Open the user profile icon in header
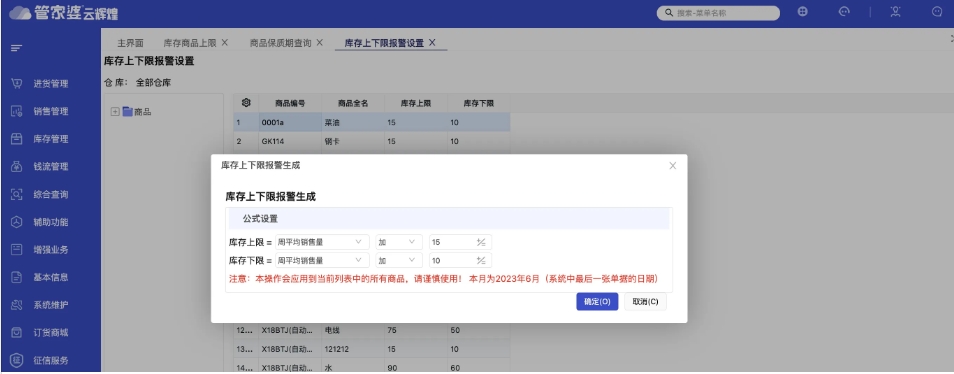This screenshot has width=954, height=374. (x=896, y=12)
